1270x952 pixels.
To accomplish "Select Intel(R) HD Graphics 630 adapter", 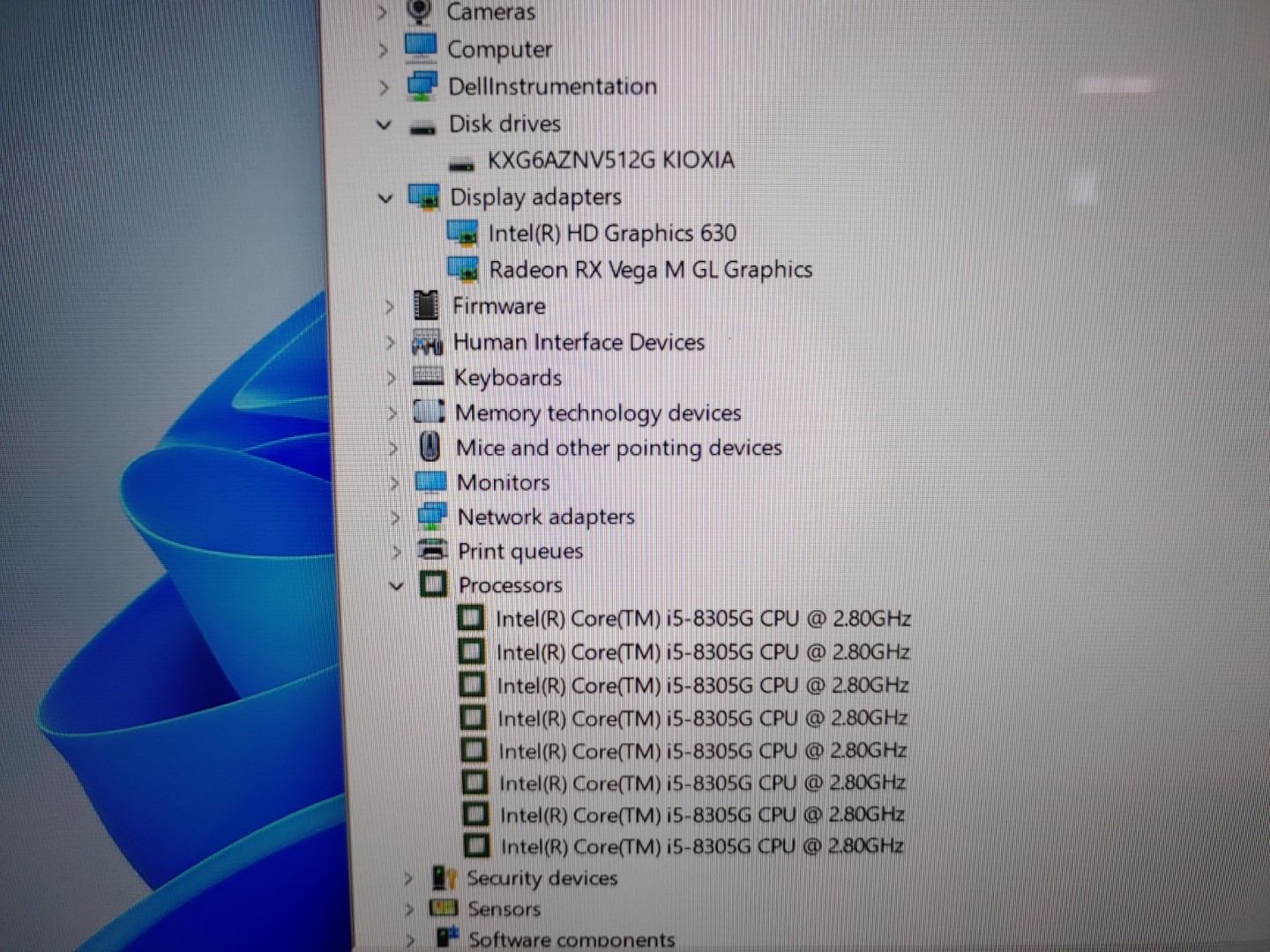I will click(x=612, y=234).
